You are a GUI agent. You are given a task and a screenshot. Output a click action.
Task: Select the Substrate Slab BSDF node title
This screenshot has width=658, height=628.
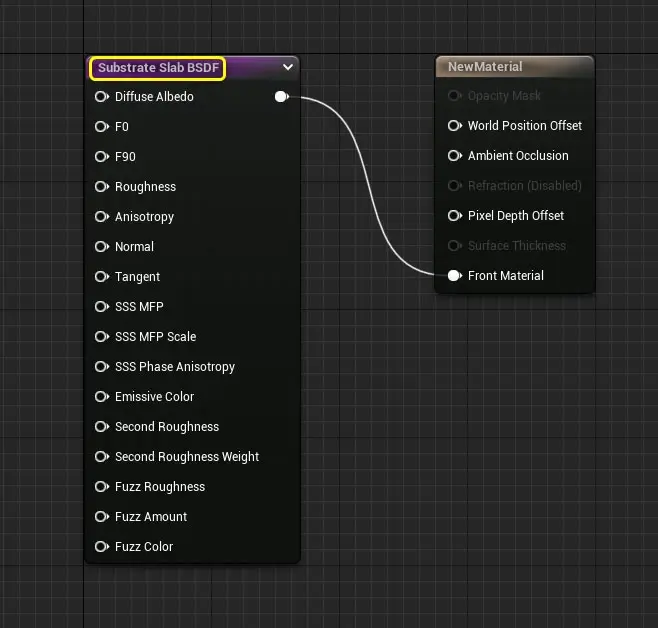158,68
